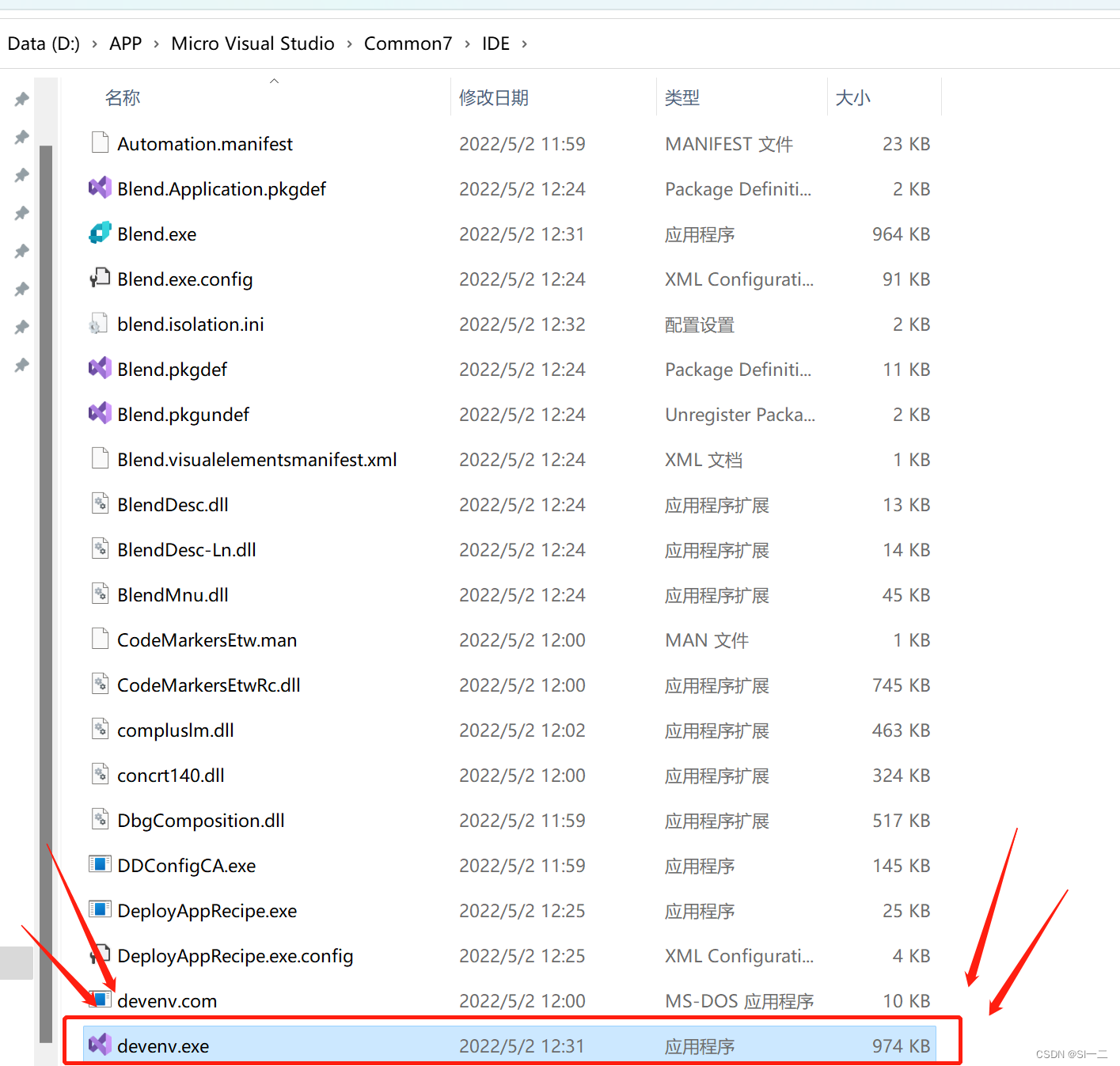Sort by 类型 column header
The width and height of the screenshot is (1120, 1066).
click(x=682, y=97)
